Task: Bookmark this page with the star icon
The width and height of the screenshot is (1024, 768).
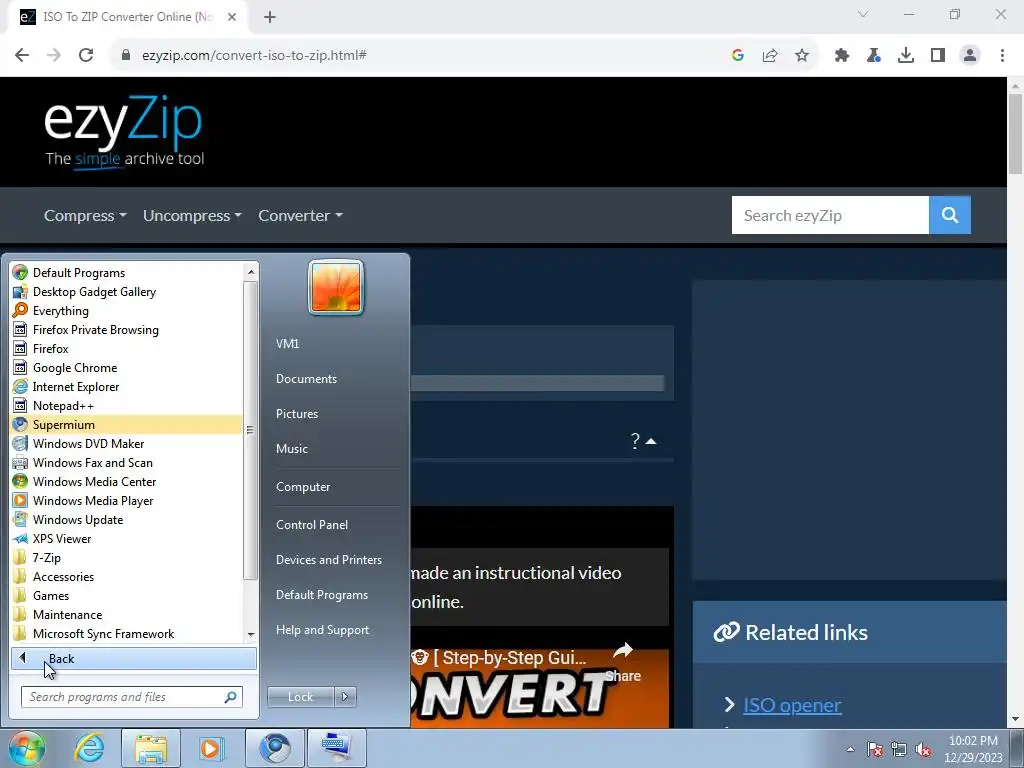Action: (802, 56)
